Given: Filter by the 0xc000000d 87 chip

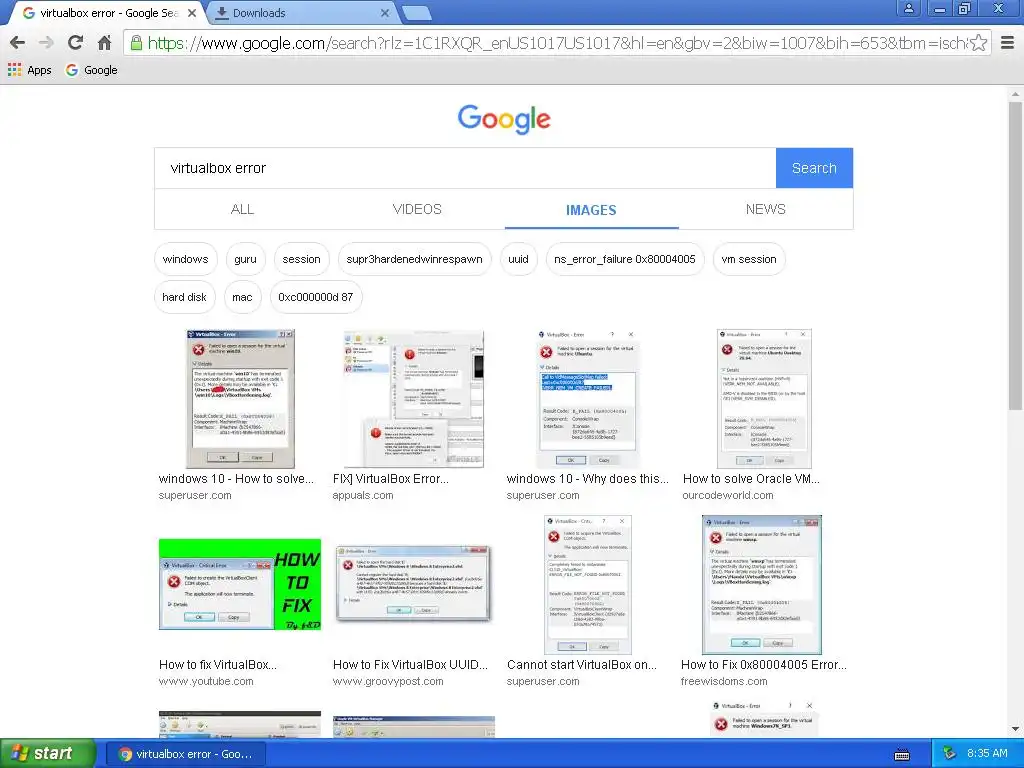Looking at the screenshot, I should (315, 297).
